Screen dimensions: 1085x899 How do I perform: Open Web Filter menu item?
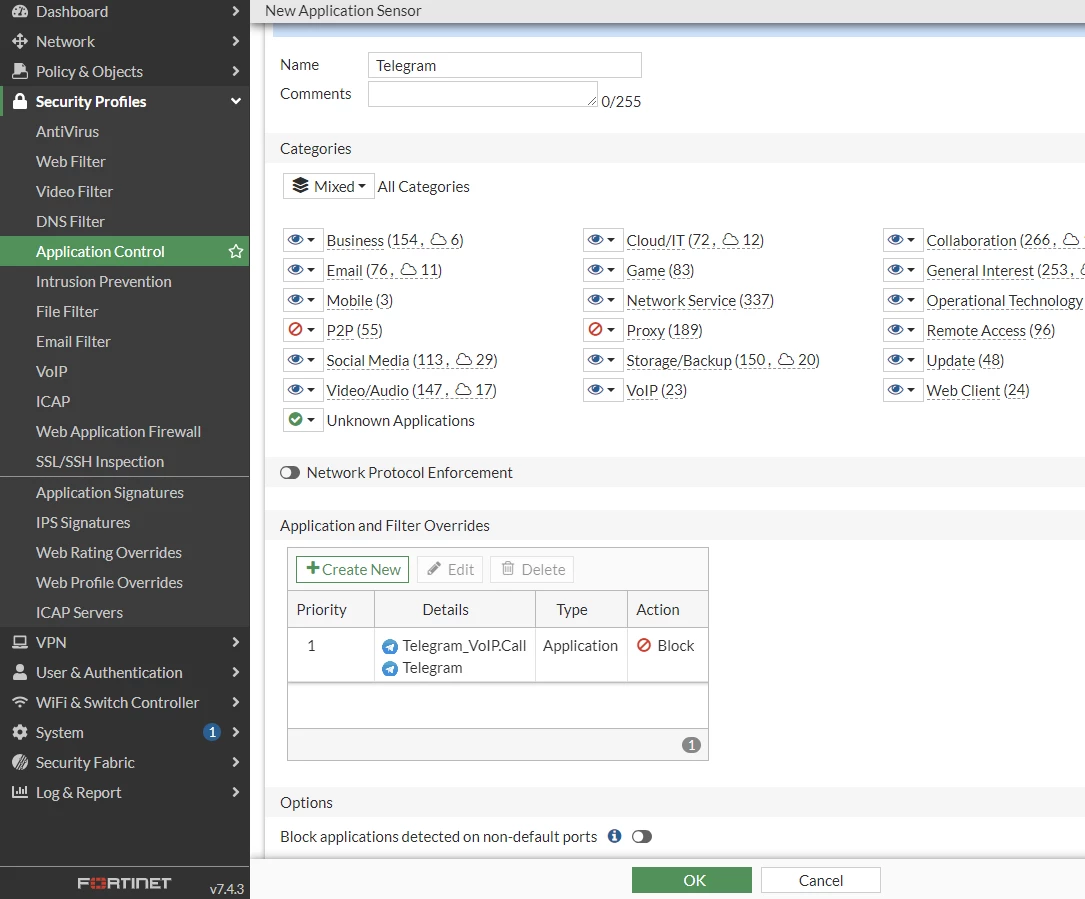tap(71, 161)
